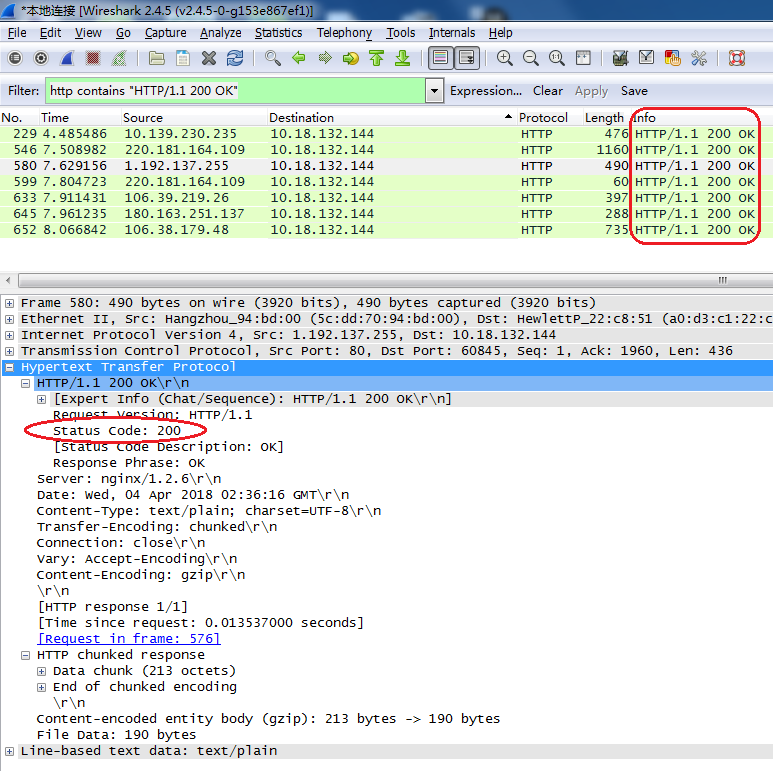773x771 pixels.
Task: Open a capture file
Action: tap(157, 58)
